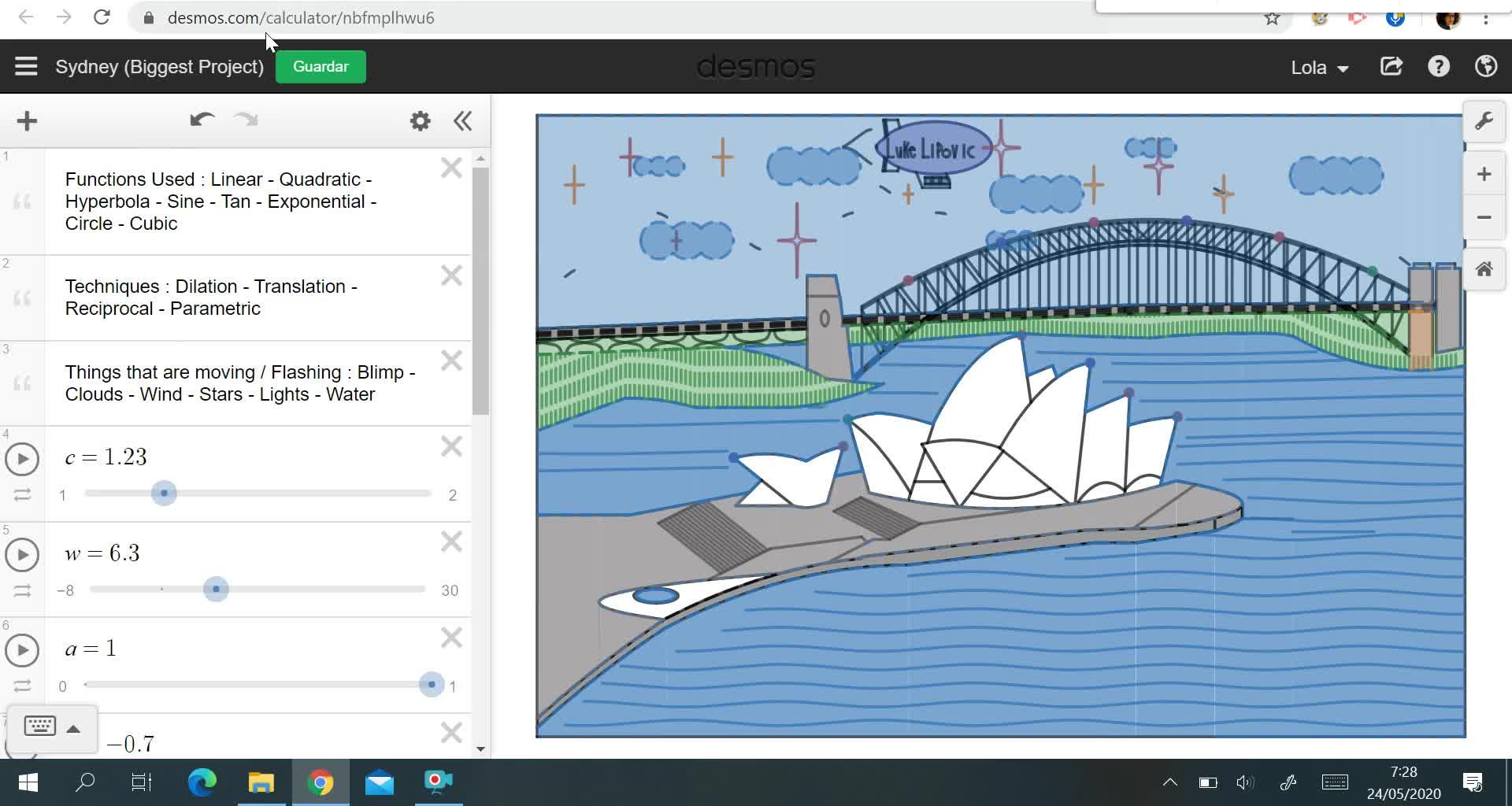Screen dimensions: 1512x806
Task: Open graph settings wrench
Action: pos(1484,121)
